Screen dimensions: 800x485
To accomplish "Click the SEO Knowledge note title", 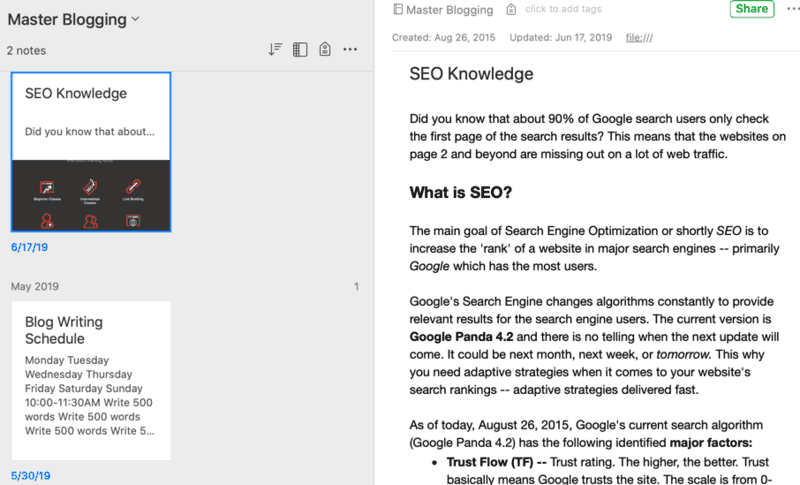I will pos(471,74).
